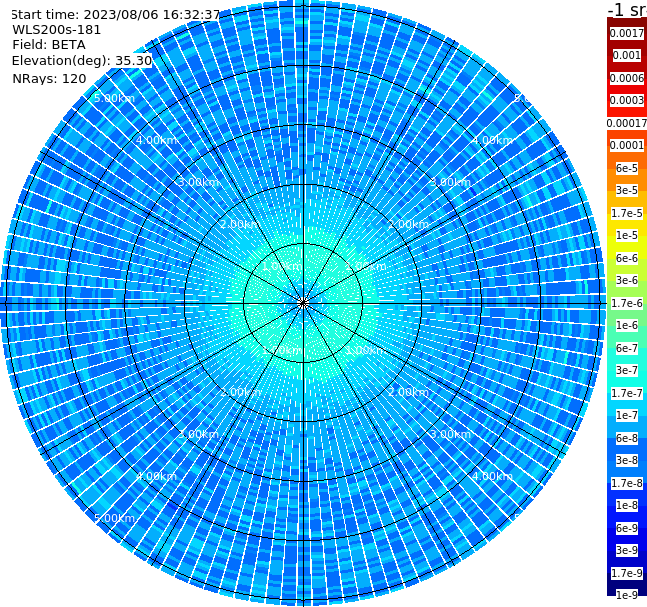647x607 pixels.
Task: Click the '6e-6' colorbar value
Action: click(627, 258)
